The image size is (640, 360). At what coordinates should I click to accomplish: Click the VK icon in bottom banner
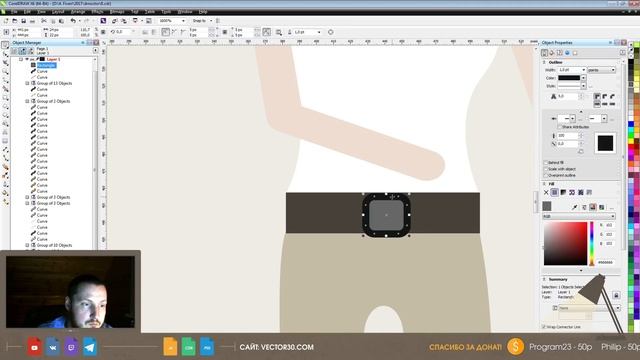[x=53, y=347]
